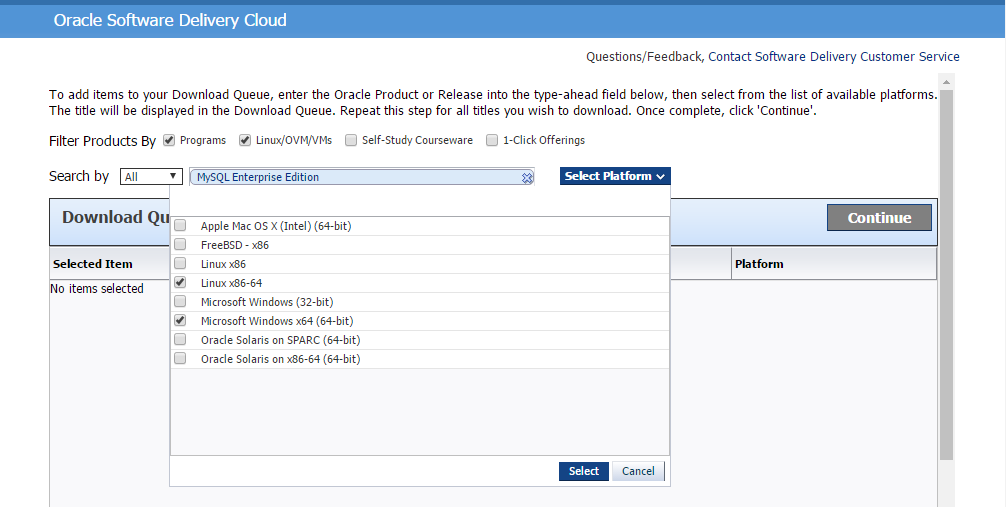Cancel the platform selection
This screenshot has width=1006, height=507.
tap(638, 471)
